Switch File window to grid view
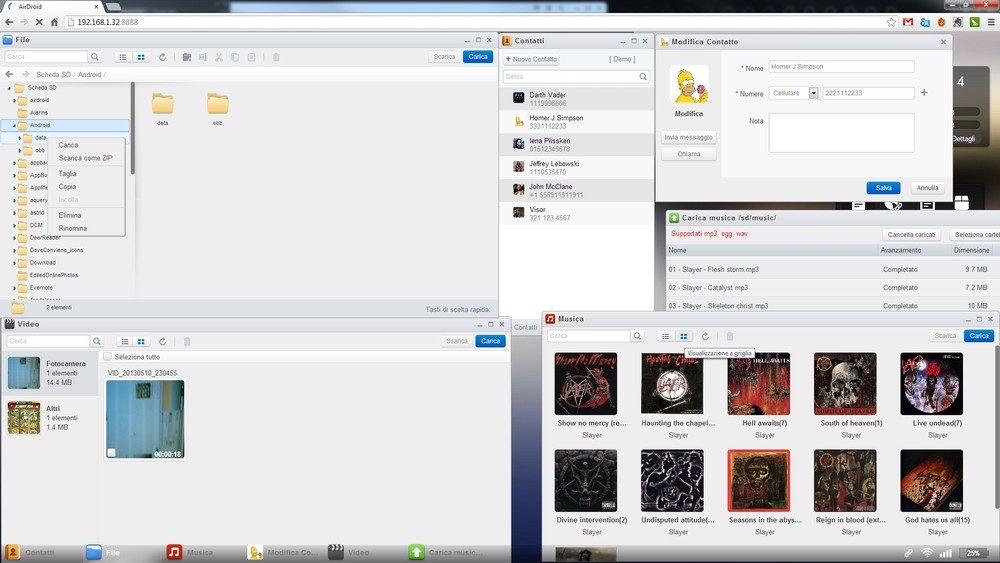The width and height of the screenshot is (1000, 563). tap(141, 57)
